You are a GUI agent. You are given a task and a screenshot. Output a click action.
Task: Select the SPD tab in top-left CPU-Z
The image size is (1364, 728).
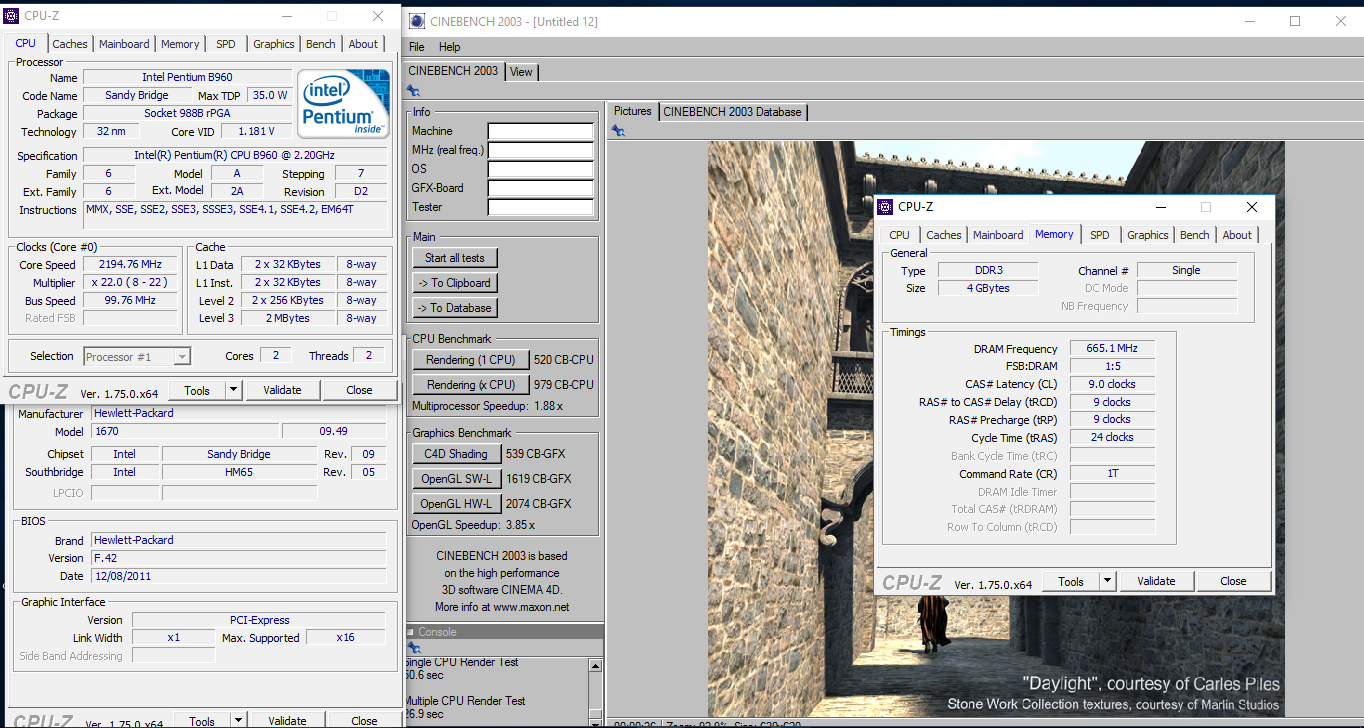pos(226,44)
